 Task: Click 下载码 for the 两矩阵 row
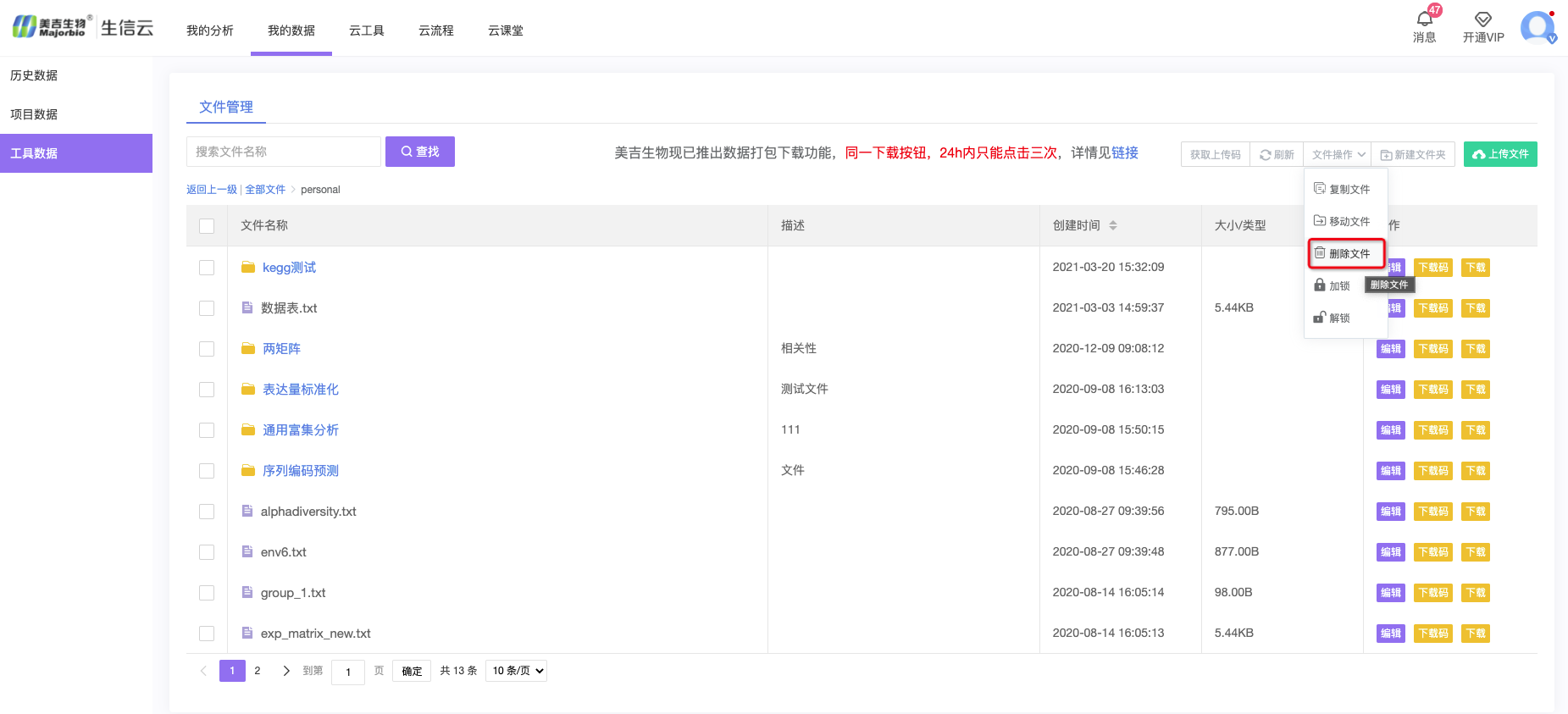point(1433,349)
